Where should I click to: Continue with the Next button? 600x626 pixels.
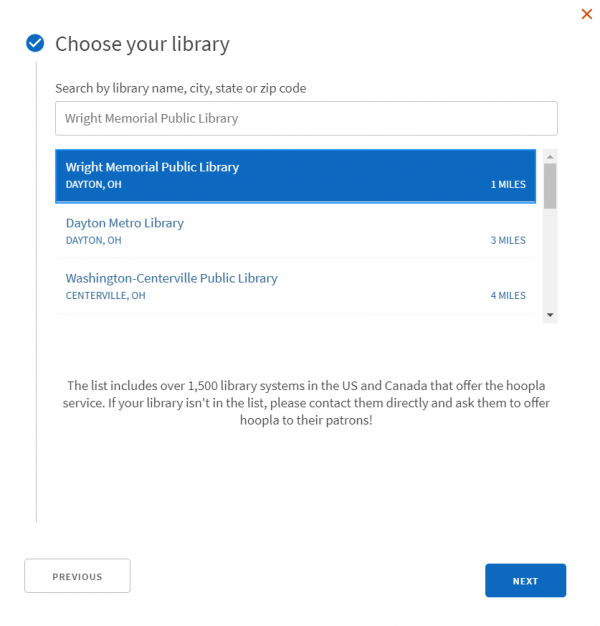tap(525, 580)
